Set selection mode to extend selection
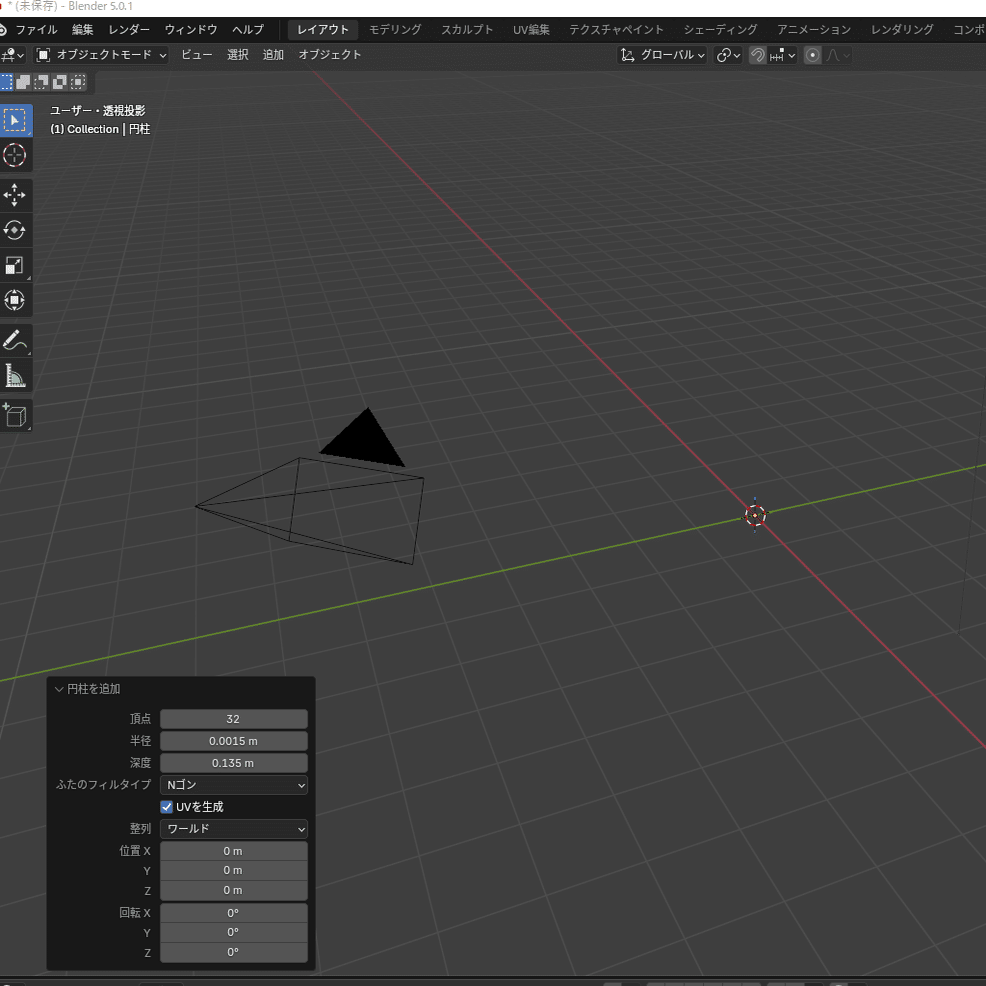 coord(23,82)
